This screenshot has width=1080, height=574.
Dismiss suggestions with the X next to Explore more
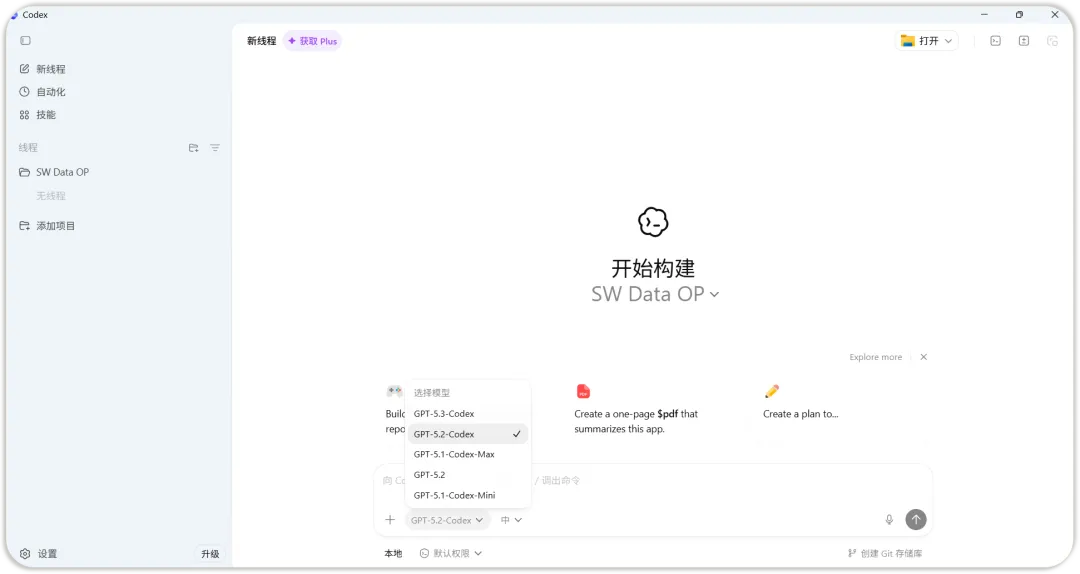[924, 357]
